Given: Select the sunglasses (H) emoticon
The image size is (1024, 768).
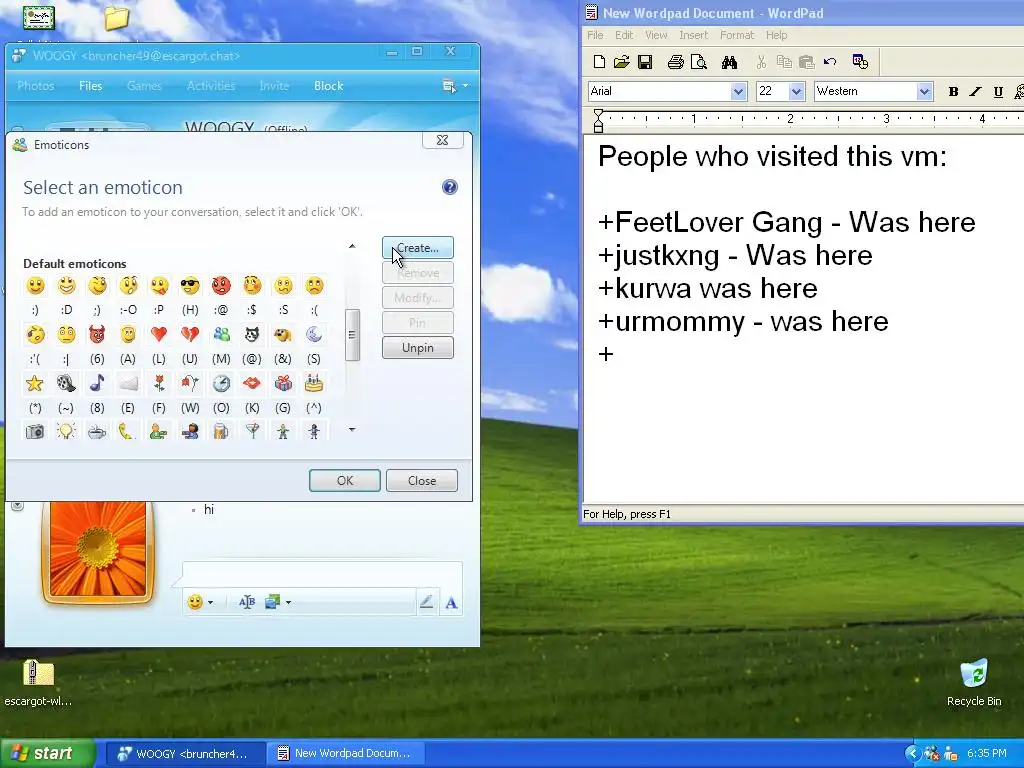Looking at the screenshot, I should pos(190,285).
